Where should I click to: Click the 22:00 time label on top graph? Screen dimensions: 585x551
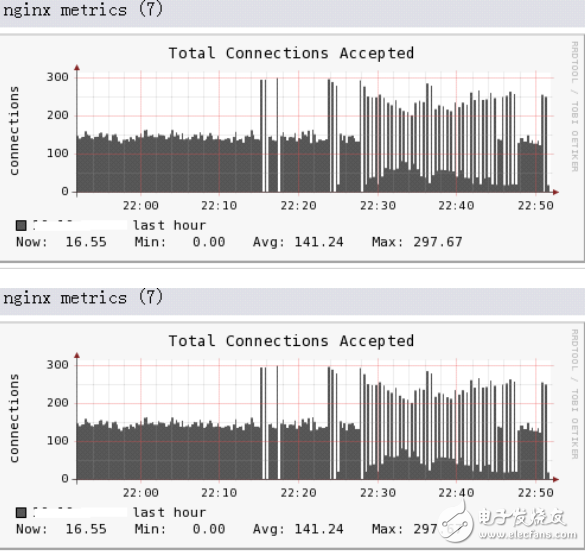click(x=141, y=206)
